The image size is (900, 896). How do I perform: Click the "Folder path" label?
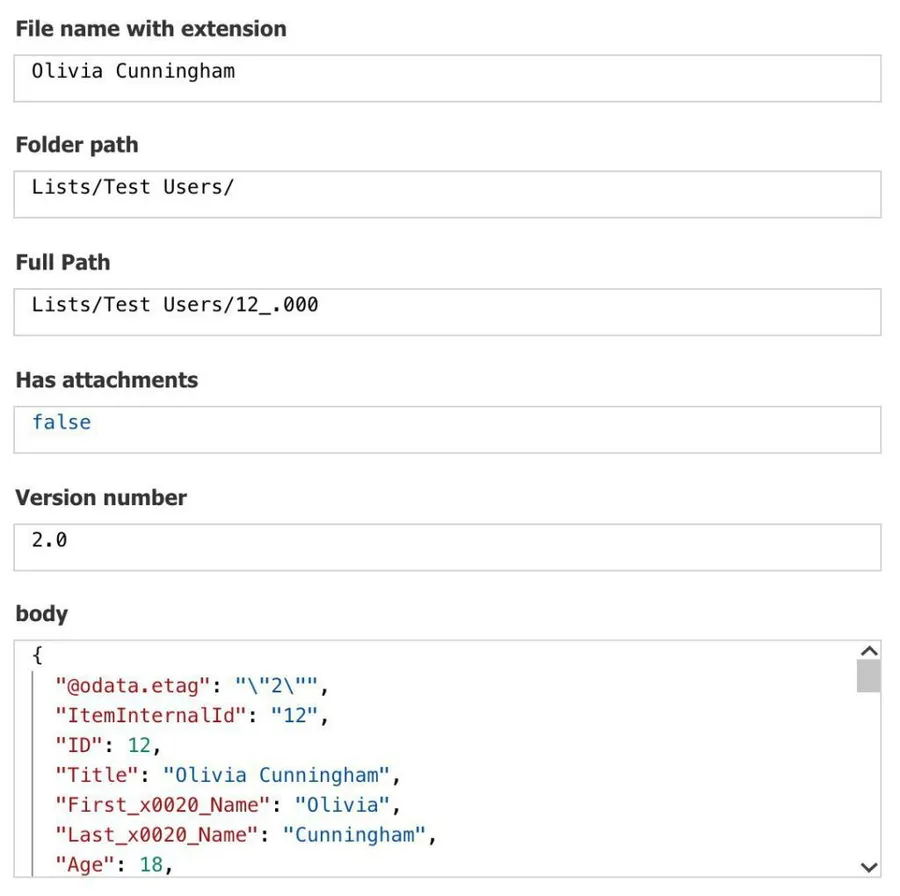coord(77,145)
